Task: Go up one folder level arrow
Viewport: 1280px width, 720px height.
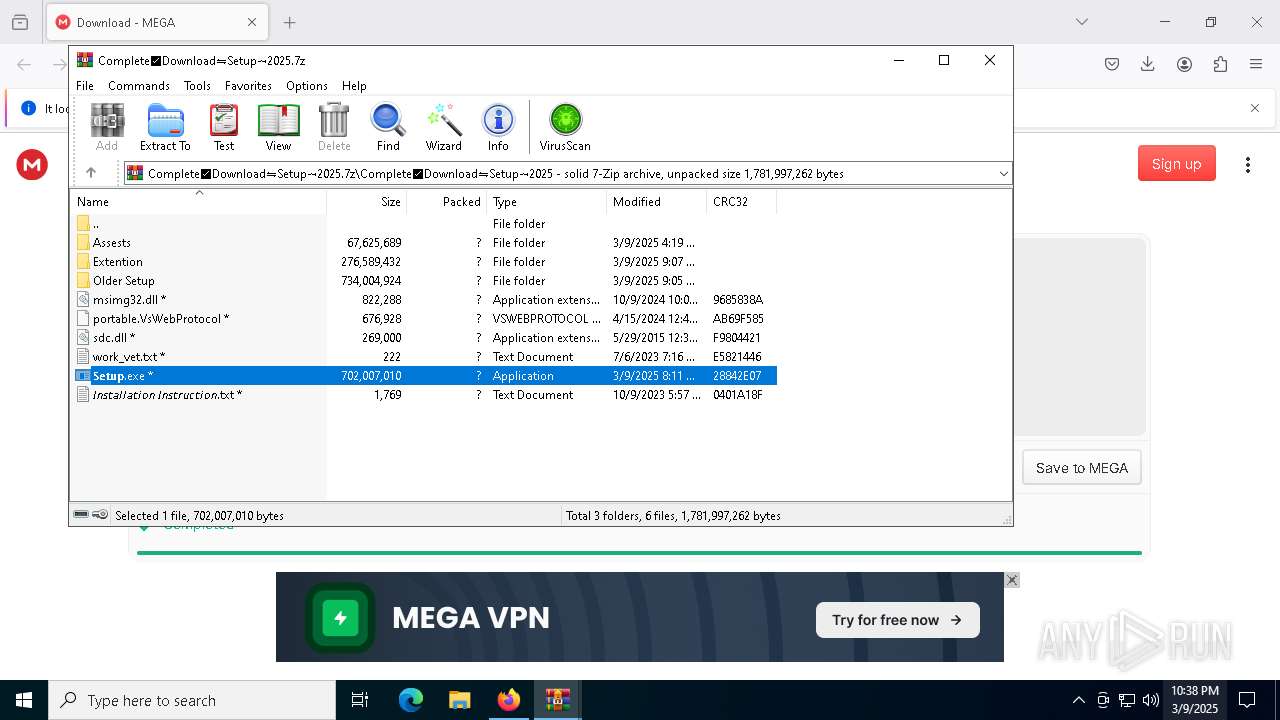Action: [x=91, y=173]
